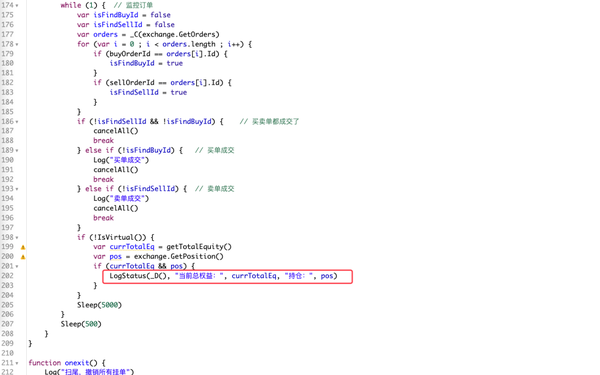Collapse the onexit function at line 211
Screen dimensions: 600x375
(x=17, y=363)
